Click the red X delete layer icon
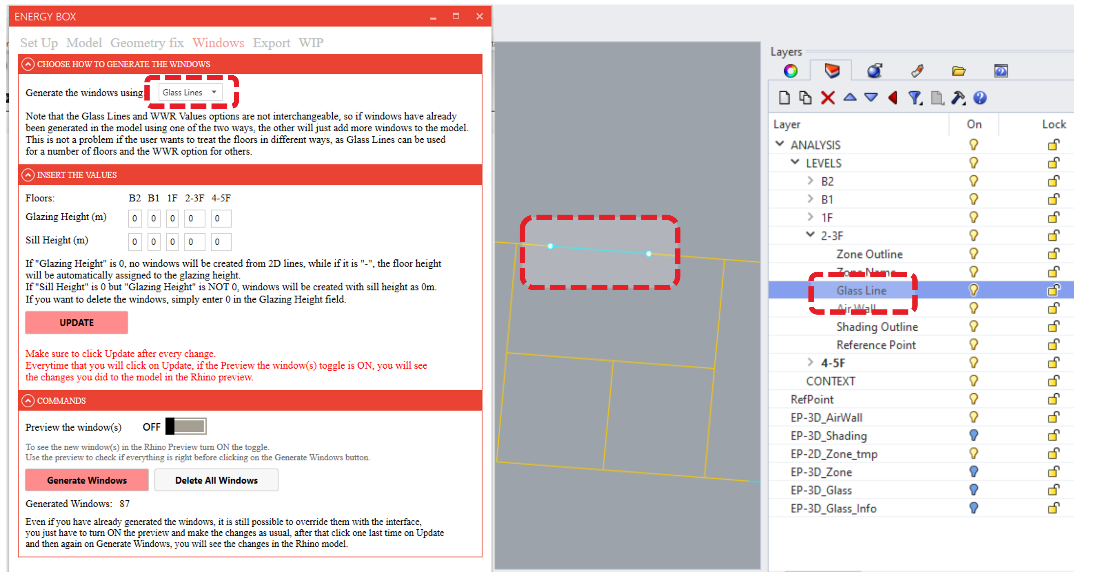 coord(828,98)
